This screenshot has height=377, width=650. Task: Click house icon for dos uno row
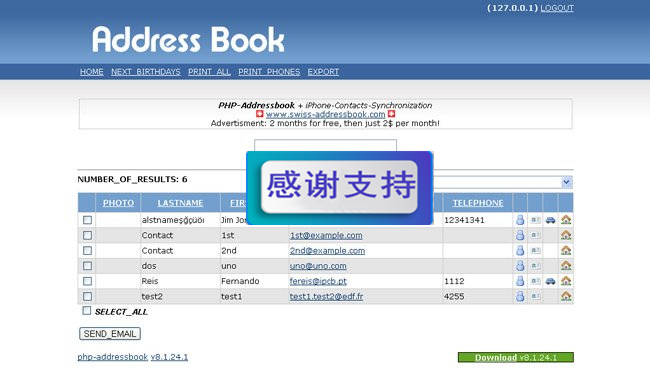click(x=566, y=265)
